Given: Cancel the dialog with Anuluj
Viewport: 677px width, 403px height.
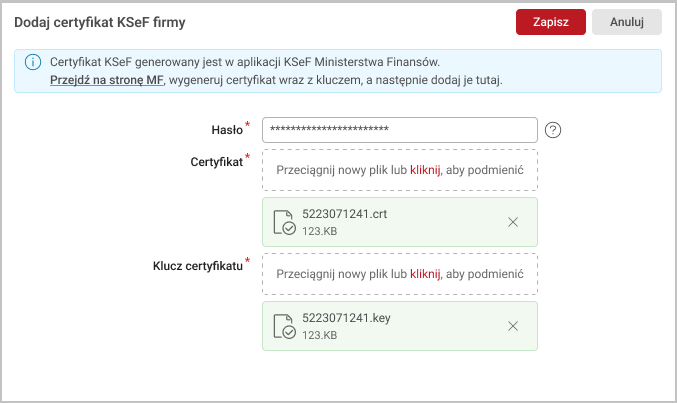Looking at the screenshot, I should click(626, 22).
